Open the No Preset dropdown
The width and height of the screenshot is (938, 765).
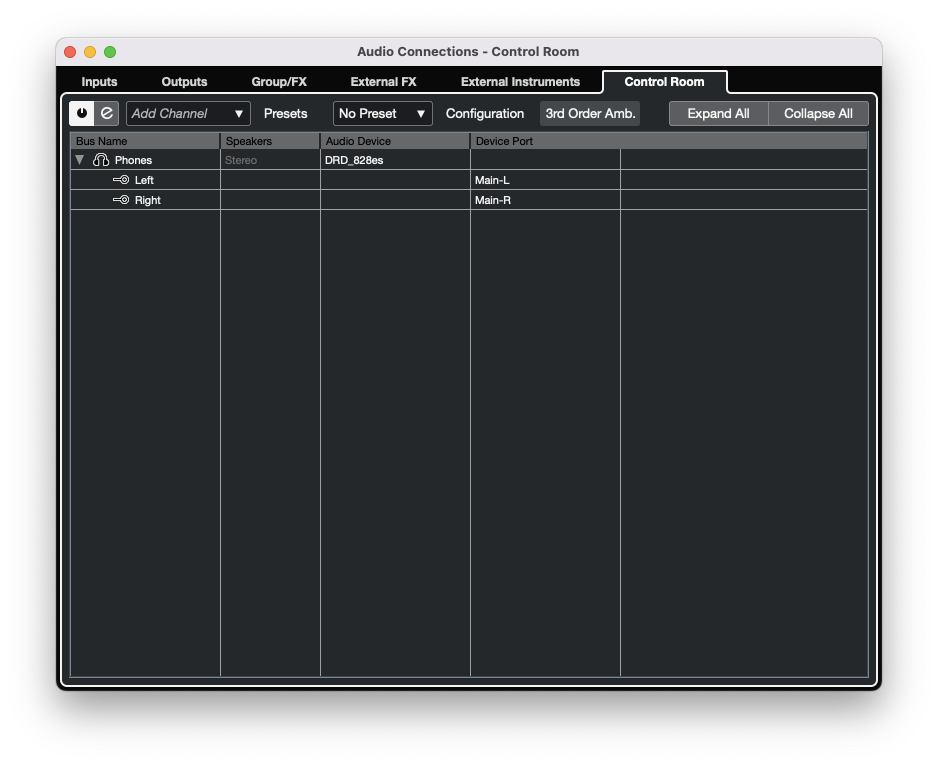coord(381,113)
